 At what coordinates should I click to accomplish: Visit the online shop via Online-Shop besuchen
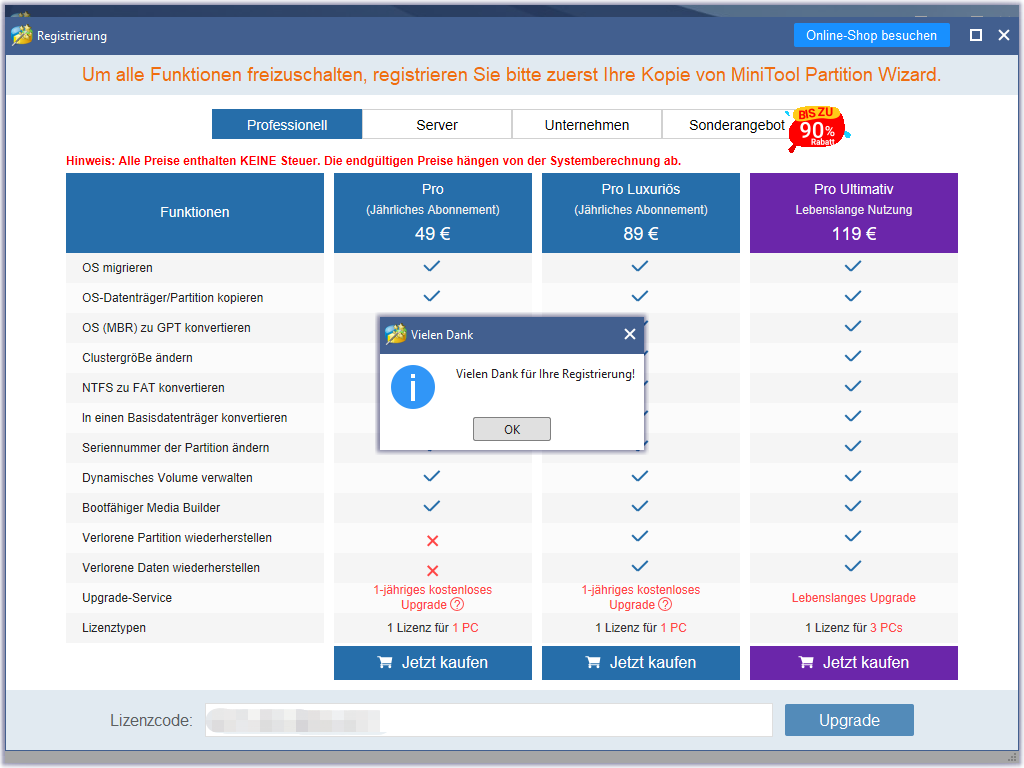(x=871, y=35)
